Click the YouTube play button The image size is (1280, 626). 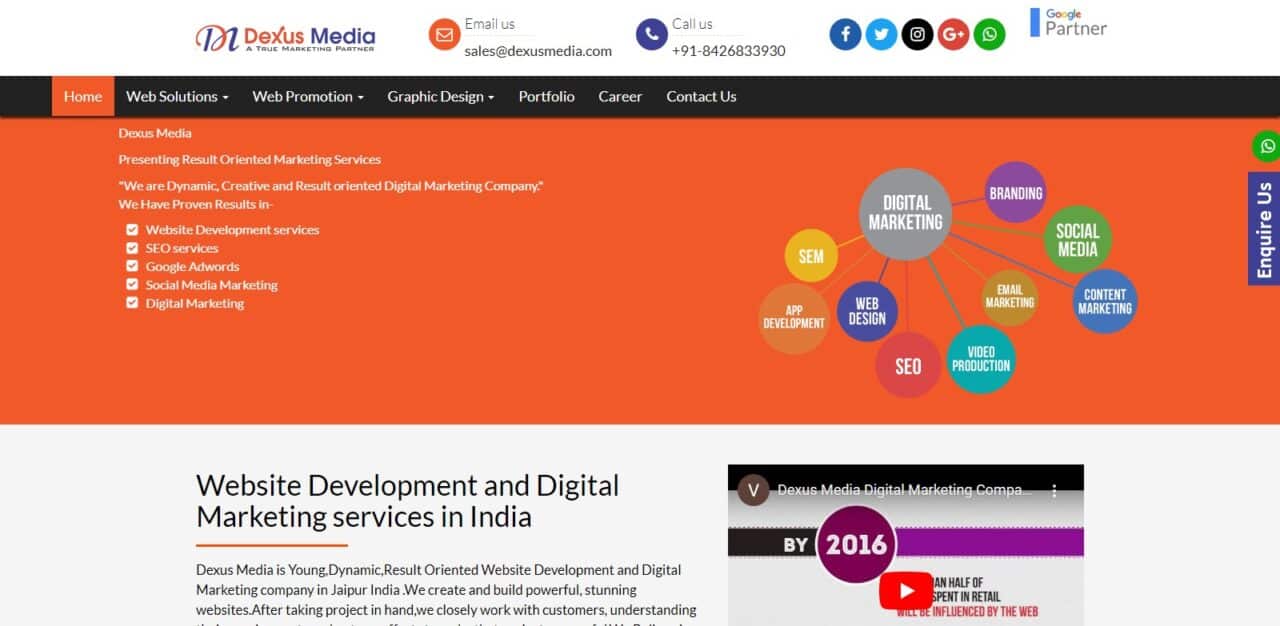click(x=906, y=590)
